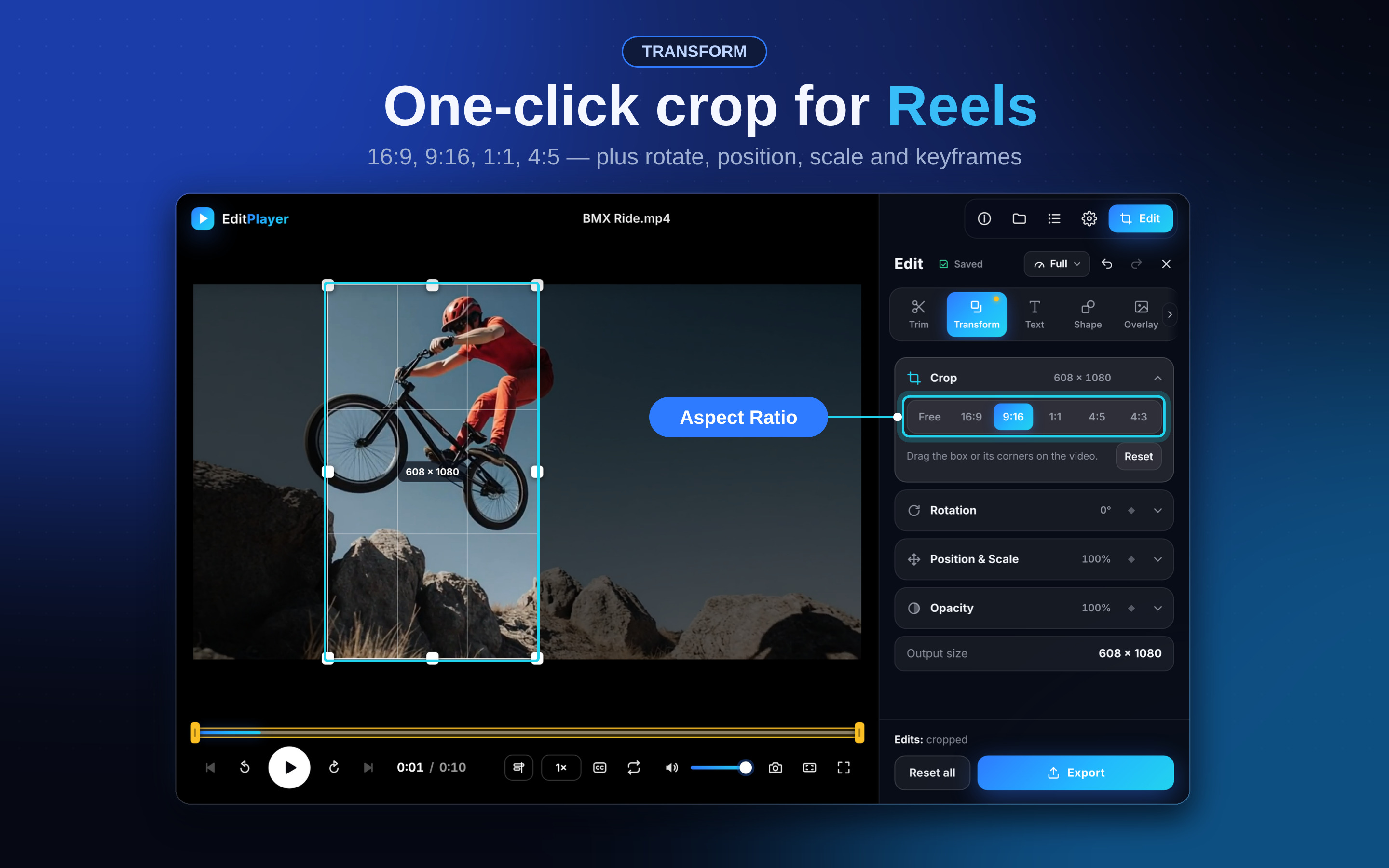This screenshot has height=868, width=1389.
Task: Select the Free crop ratio
Action: (x=929, y=417)
